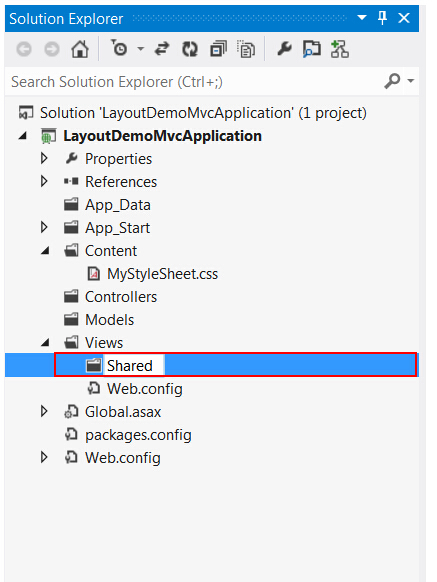The width and height of the screenshot is (437, 582).
Task: Click the Home icon in toolbar
Action: [x=80, y=49]
